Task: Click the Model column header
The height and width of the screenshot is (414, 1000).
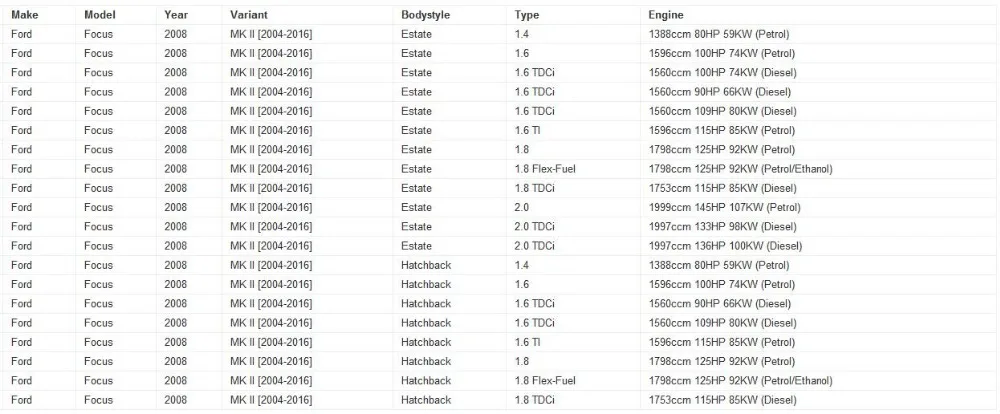Action: (x=99, y=15)
